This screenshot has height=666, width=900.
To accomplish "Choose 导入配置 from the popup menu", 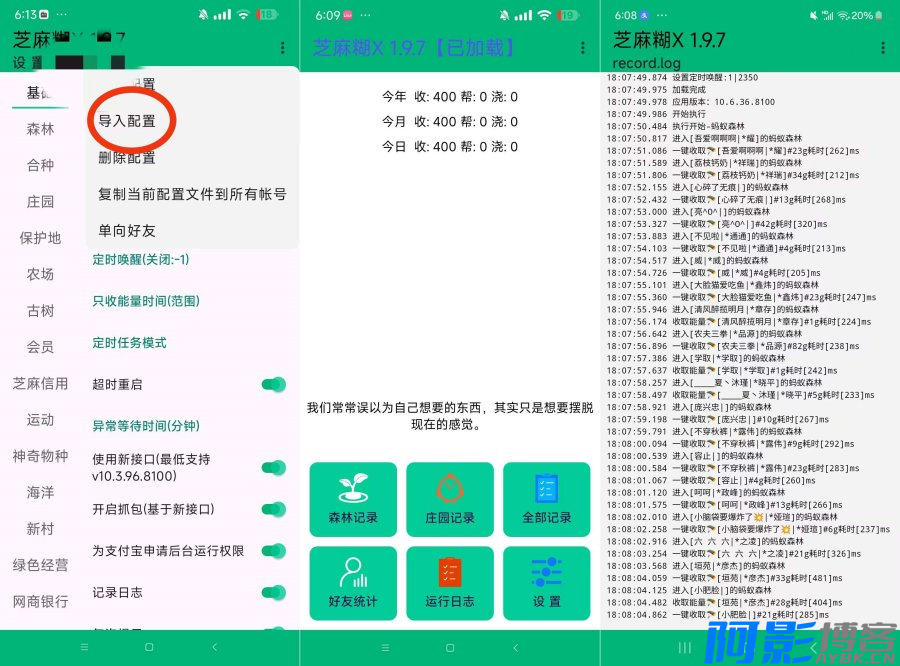I will tap(127, 121).
